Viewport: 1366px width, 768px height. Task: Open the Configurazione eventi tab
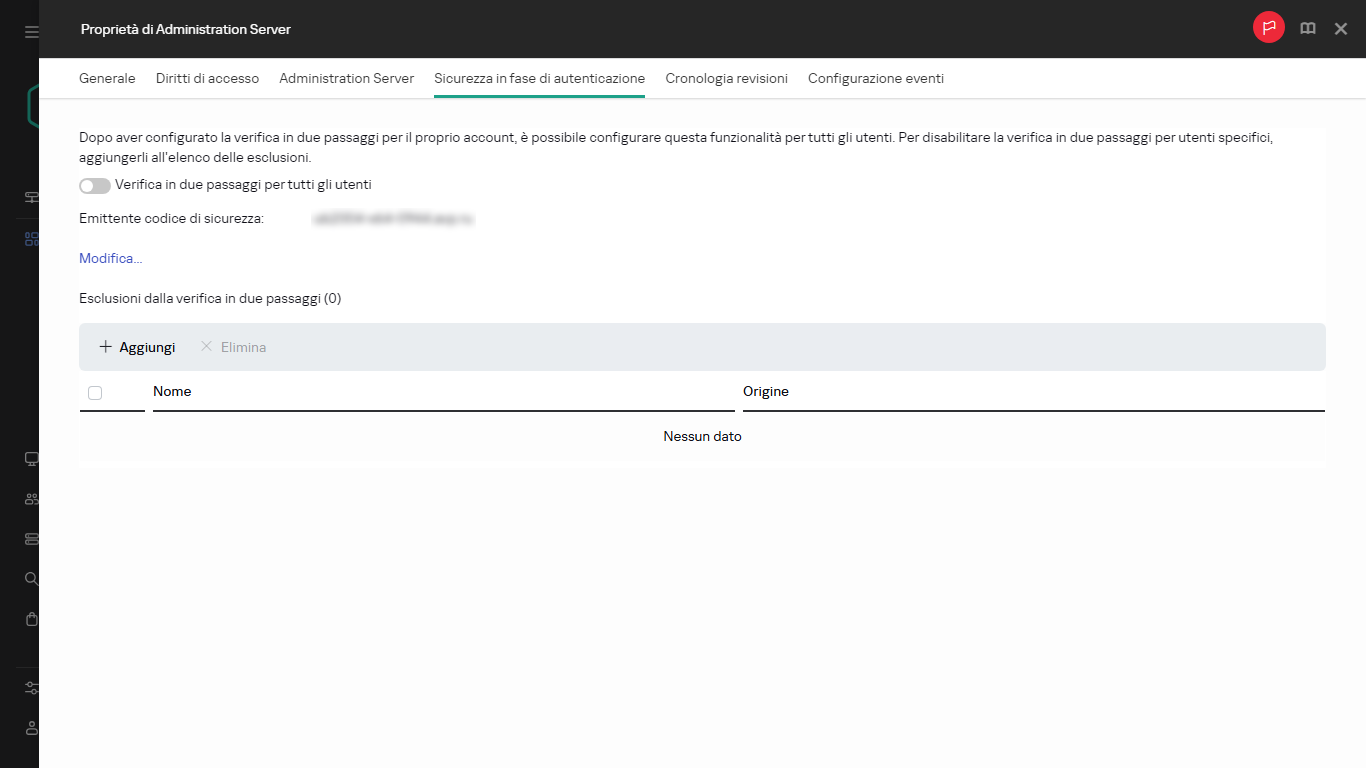875,78
